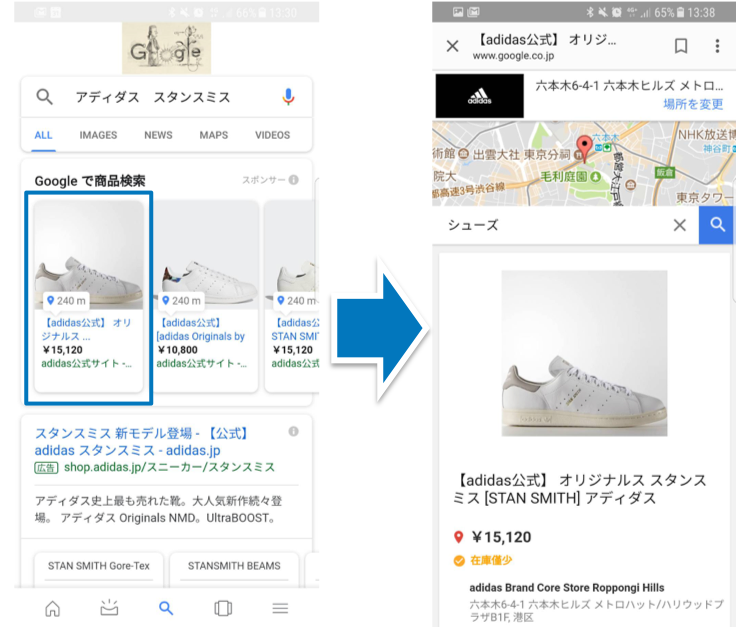Tap the tabs icon in the bottom bar
The image size is (750, 627).
point(223,608)
